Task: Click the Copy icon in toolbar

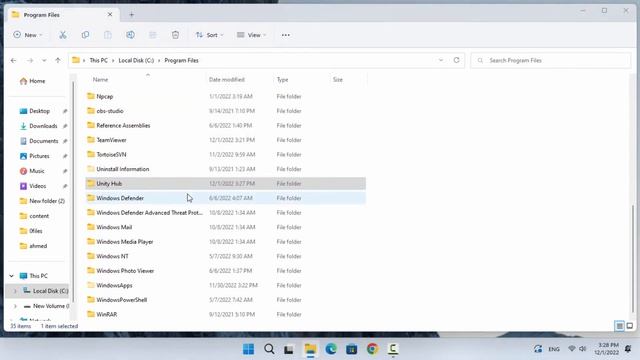Action: tap(85, 35)
